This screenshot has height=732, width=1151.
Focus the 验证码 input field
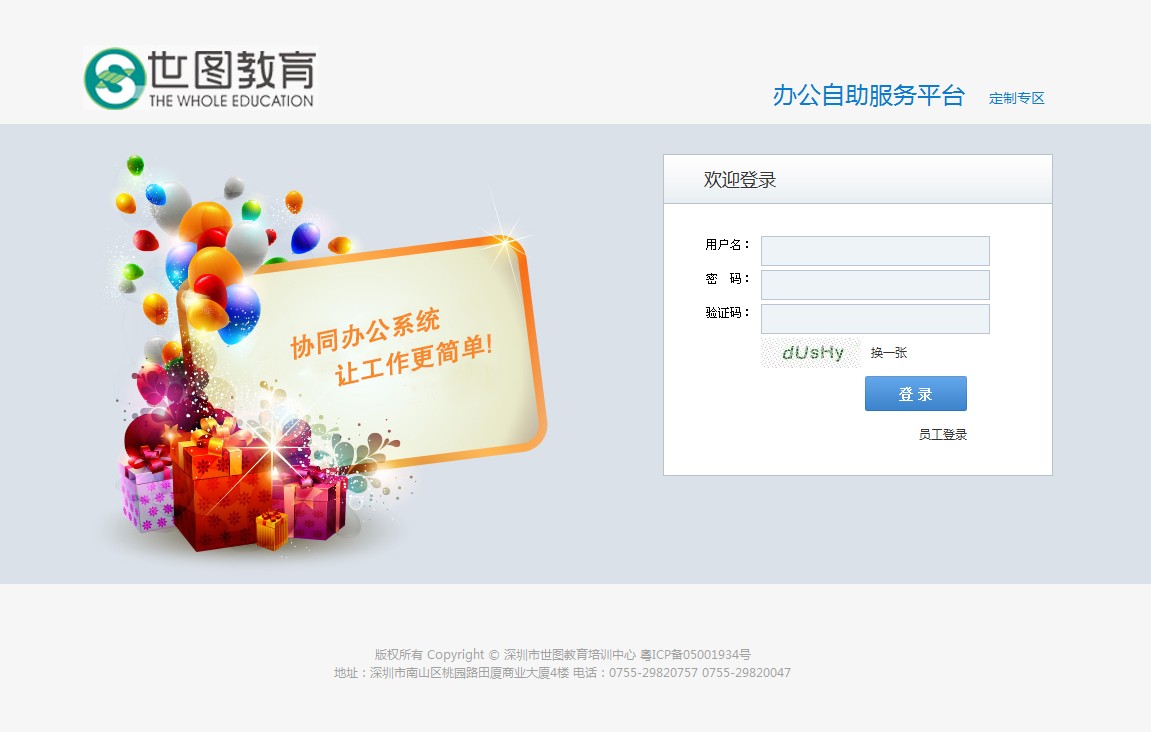click(x=875, y=319)
